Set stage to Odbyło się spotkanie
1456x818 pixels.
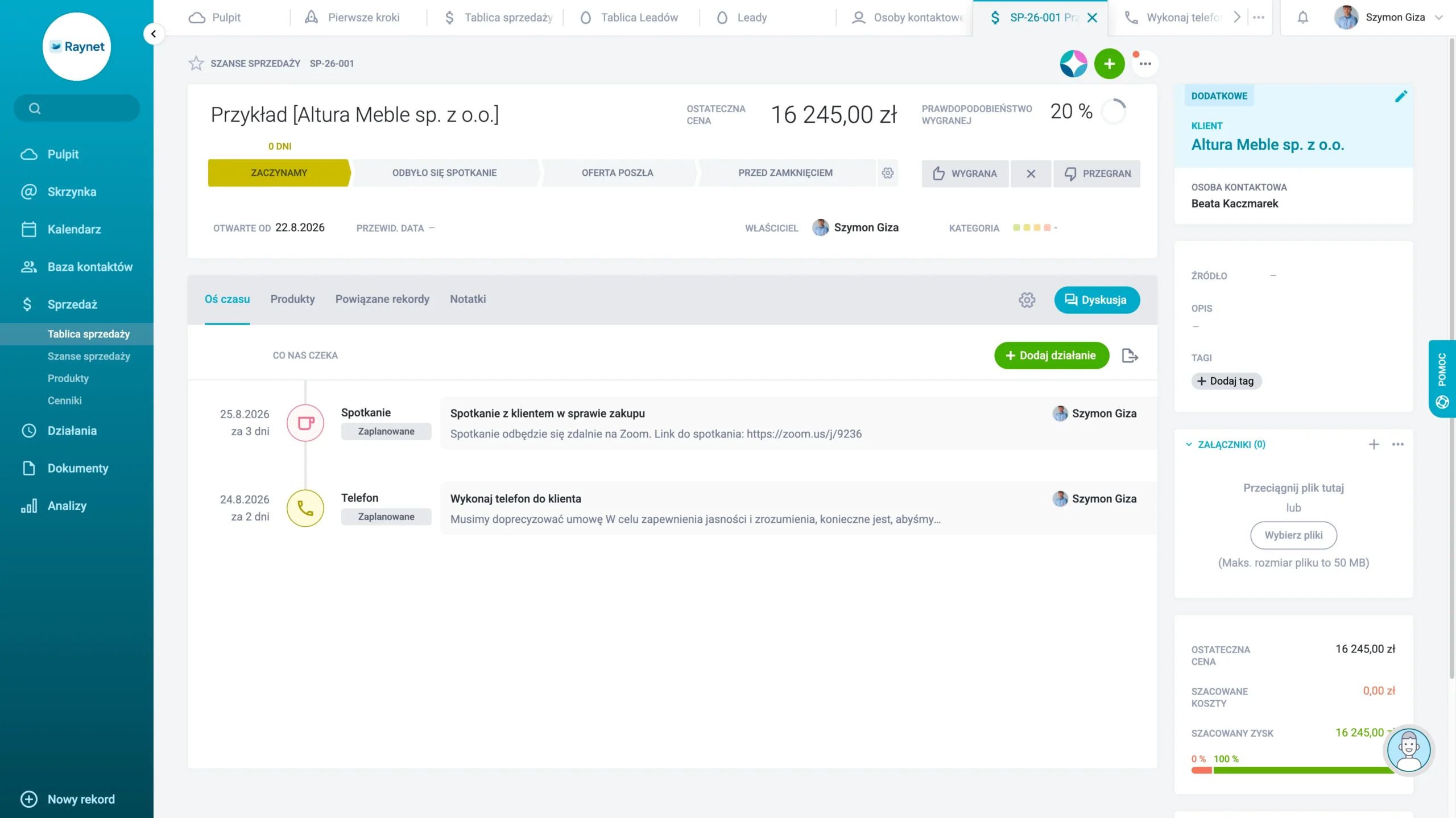click(444, 173)
